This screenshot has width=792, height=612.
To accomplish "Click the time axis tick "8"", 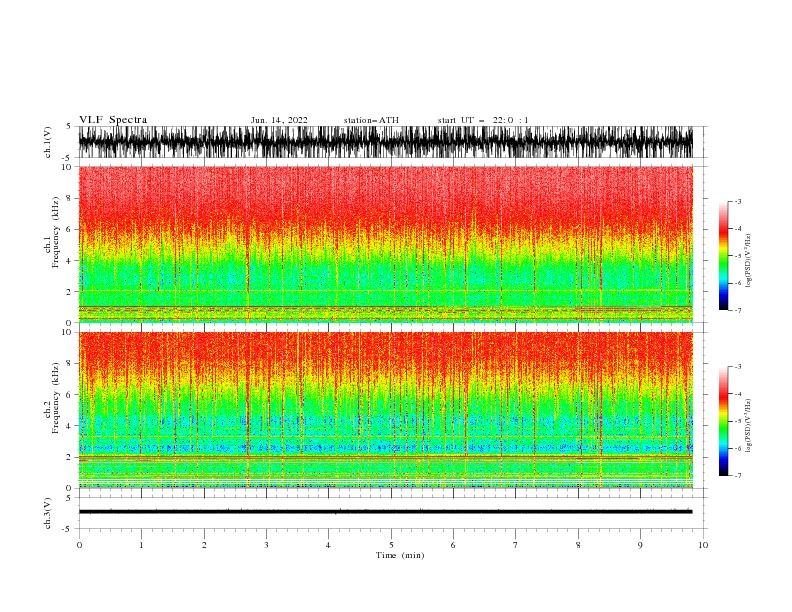I will [578, 545].
